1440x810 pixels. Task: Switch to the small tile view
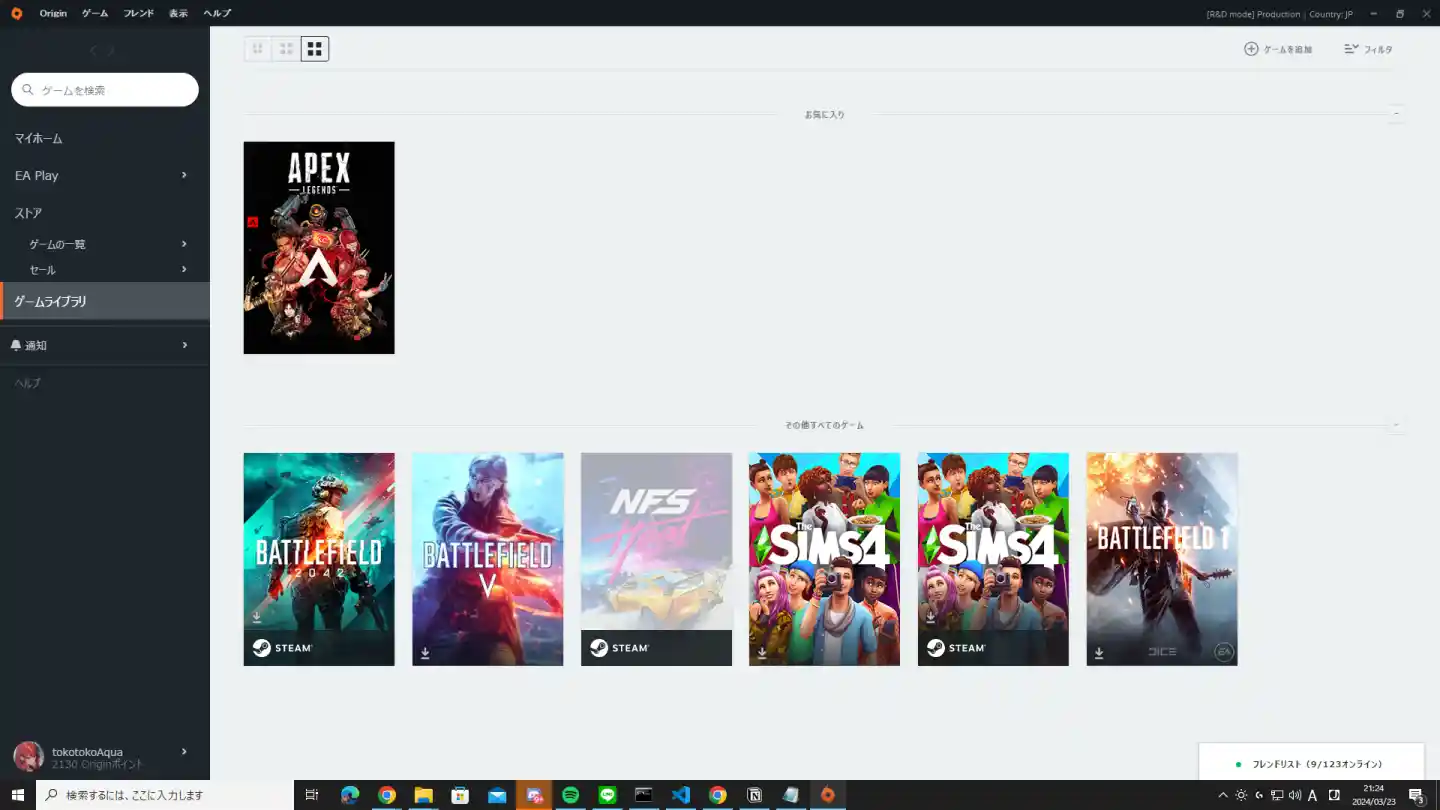[x=258, y=49]
